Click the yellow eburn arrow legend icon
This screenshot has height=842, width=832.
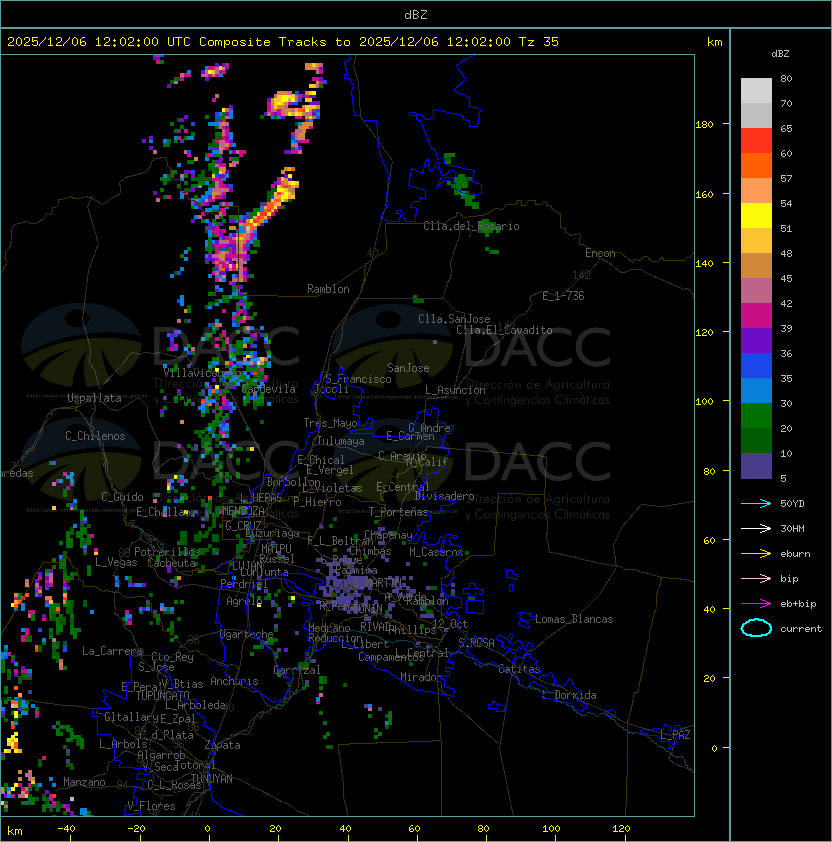pyautogui.click(x=756, y=554)
